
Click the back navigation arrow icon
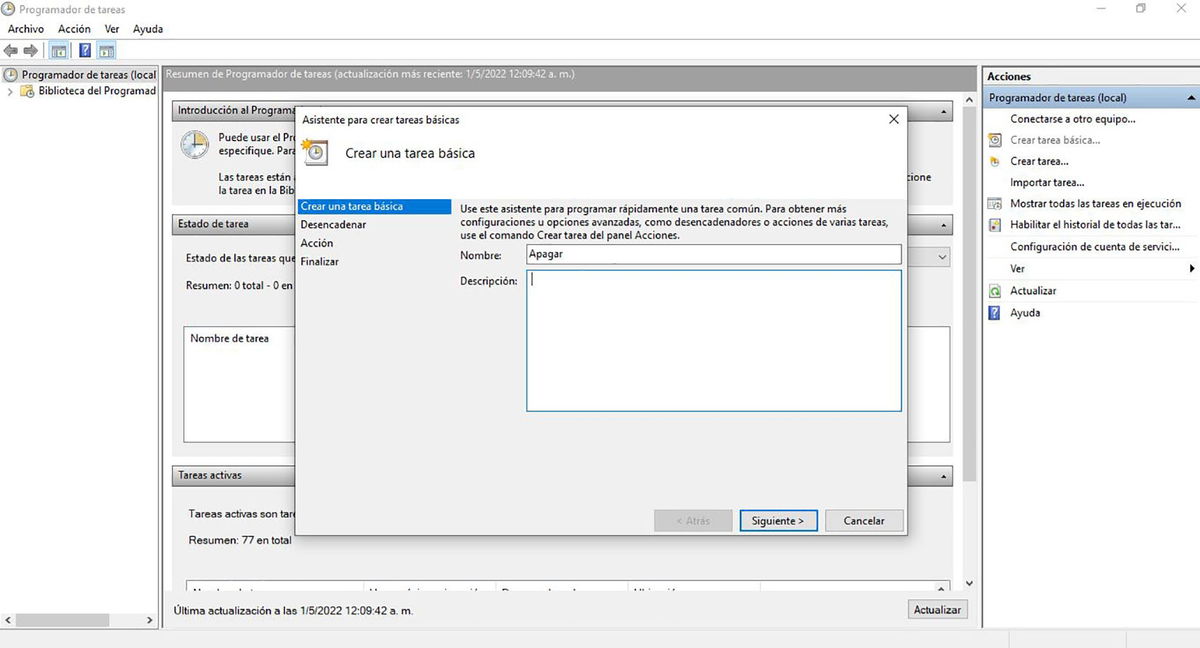pos(11,50)
